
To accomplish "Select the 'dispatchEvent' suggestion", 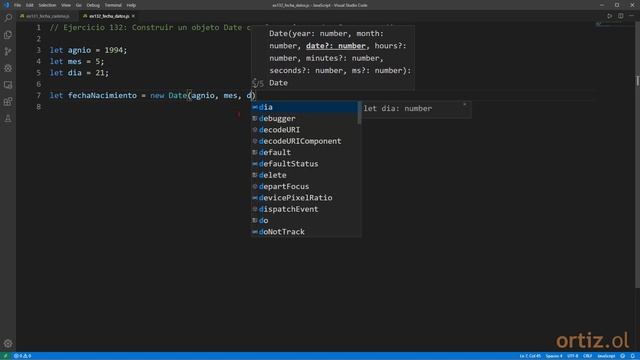I will coord(304,209).
